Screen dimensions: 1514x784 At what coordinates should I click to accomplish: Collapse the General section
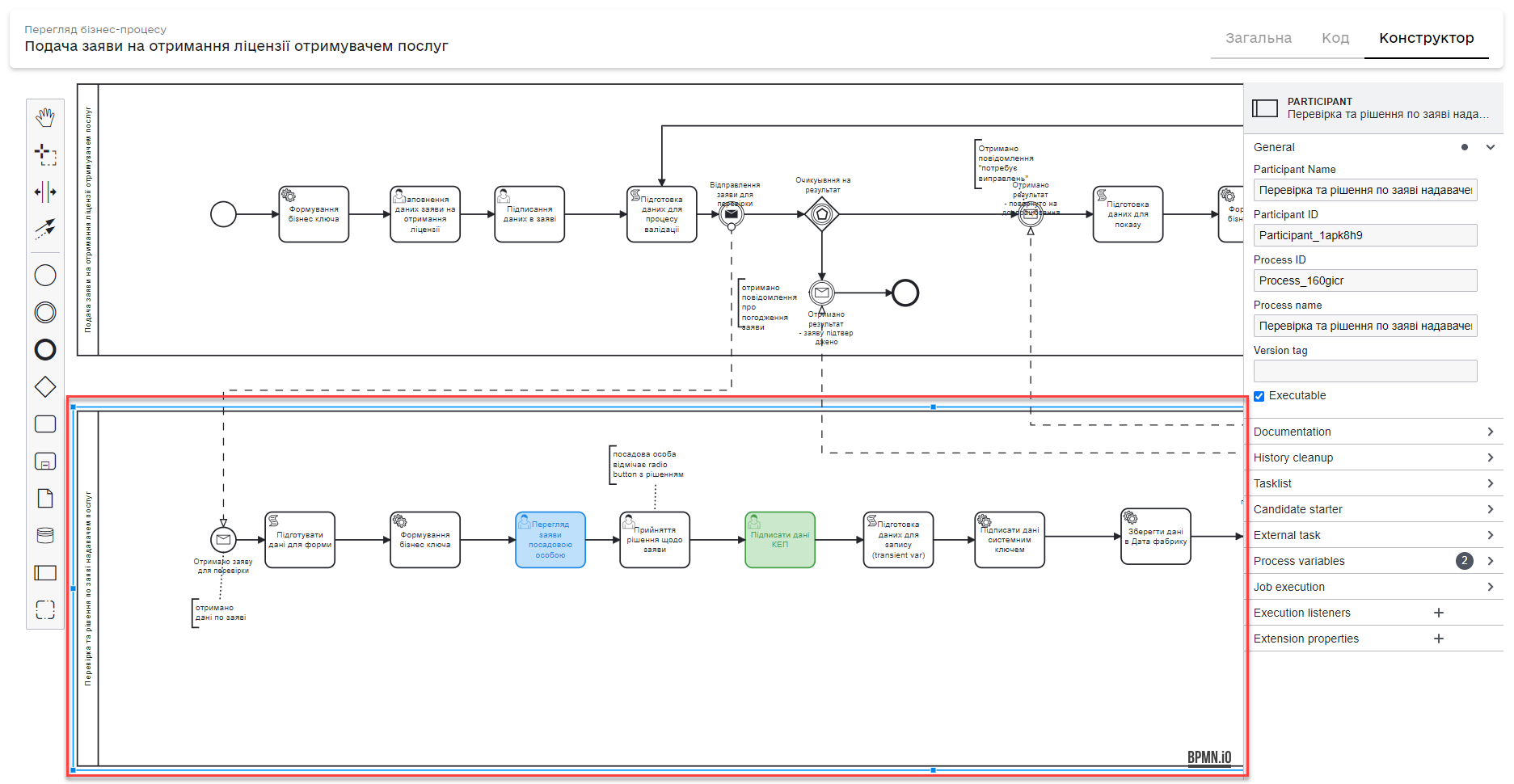[1491, 147]
